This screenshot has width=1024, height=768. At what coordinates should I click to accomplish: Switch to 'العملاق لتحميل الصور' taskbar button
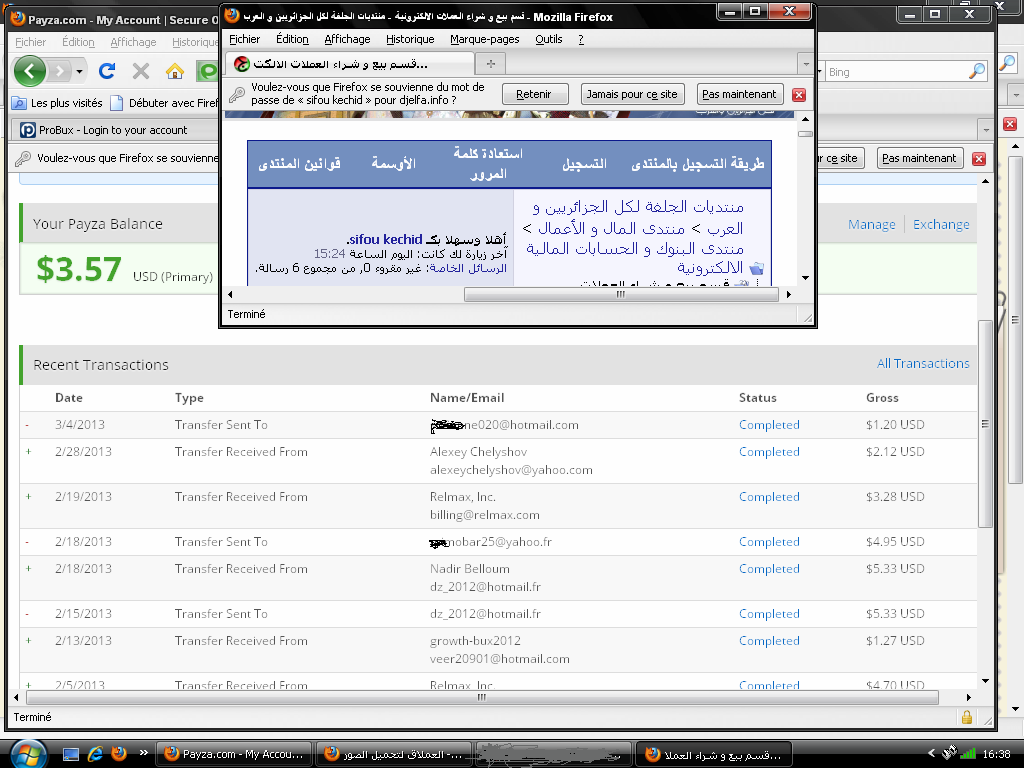click(x=394, y=754)
